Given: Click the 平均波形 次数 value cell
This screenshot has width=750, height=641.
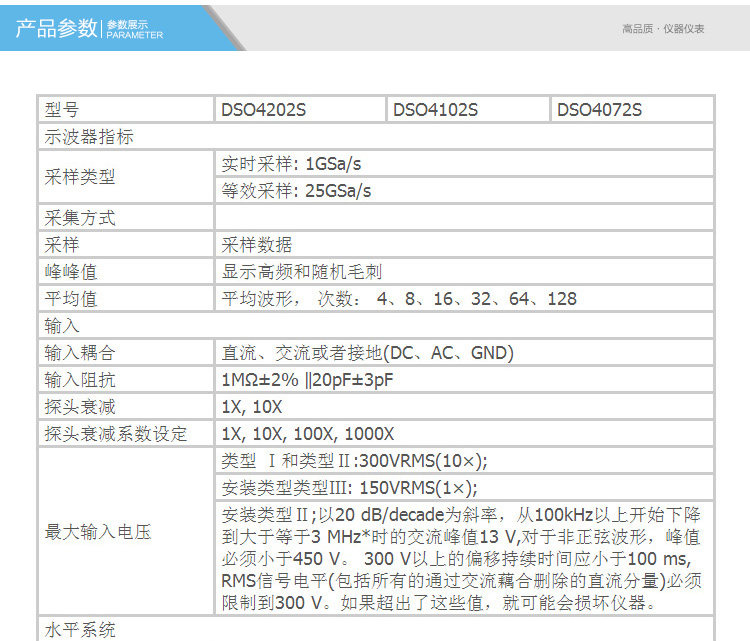Looking at the screenshot, I should pyautogui.click(x=464, y=299).
